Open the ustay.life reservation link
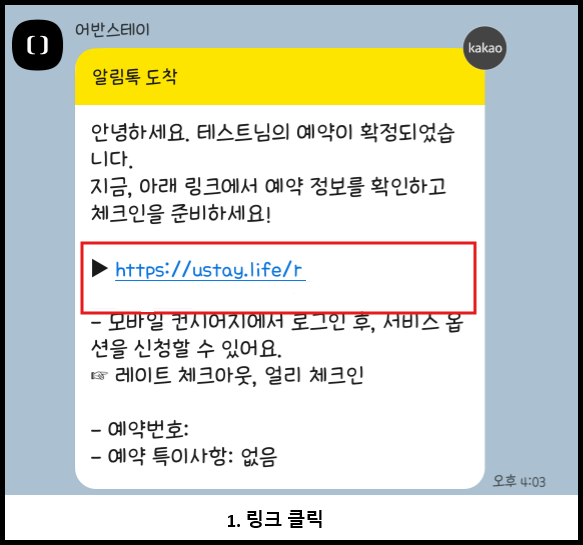Viewport: 583px width, 545px height. 210,270
